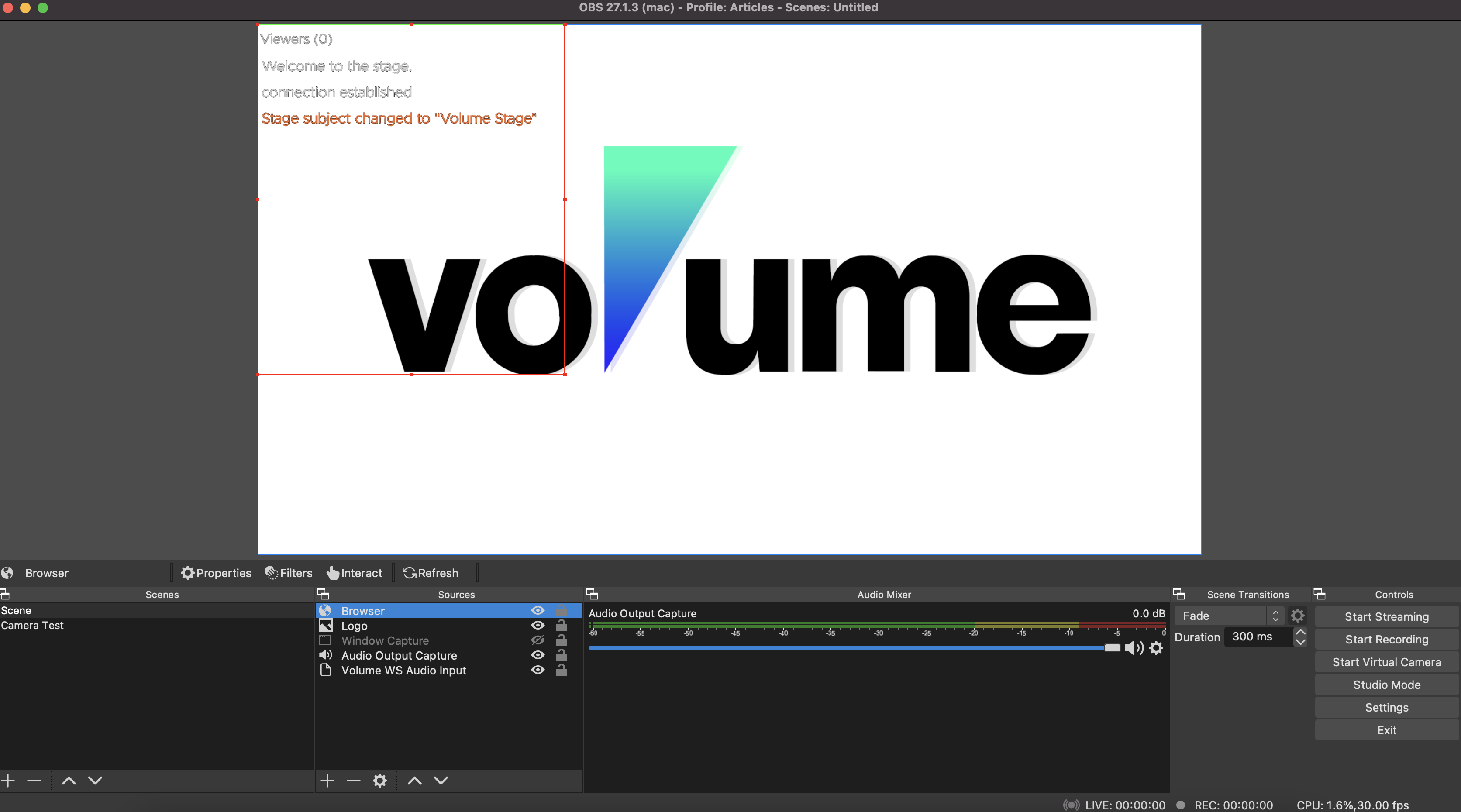Undock the Scenes panel

(5, 594)
